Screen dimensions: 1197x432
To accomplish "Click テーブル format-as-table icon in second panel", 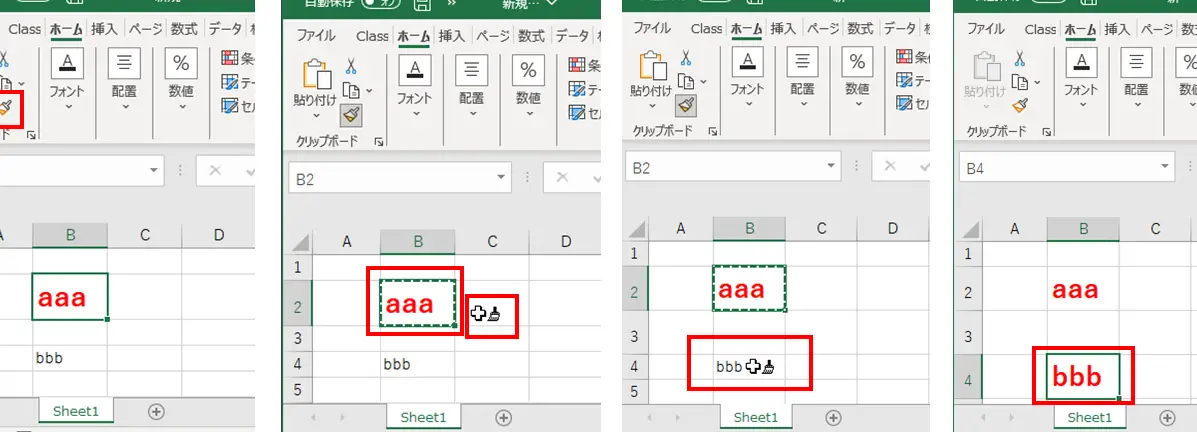I will pyautogui.click(x=576, y=89).
